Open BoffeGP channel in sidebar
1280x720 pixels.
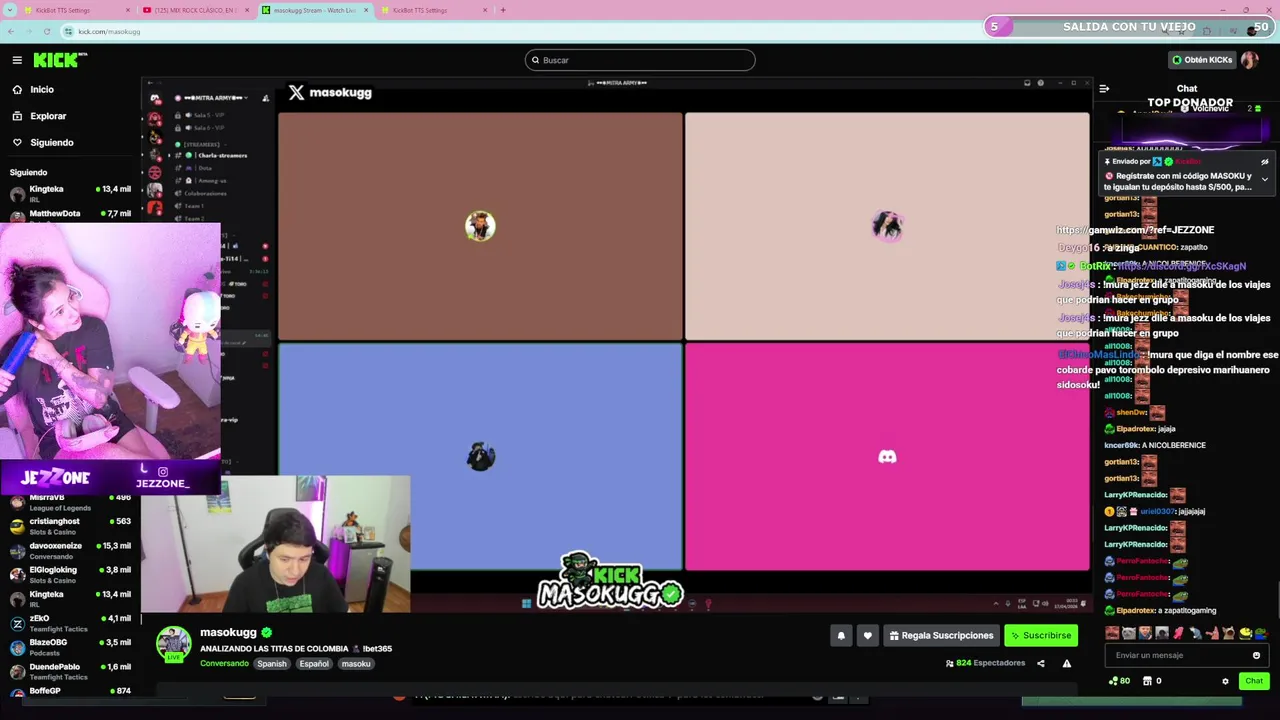(68, 692)
